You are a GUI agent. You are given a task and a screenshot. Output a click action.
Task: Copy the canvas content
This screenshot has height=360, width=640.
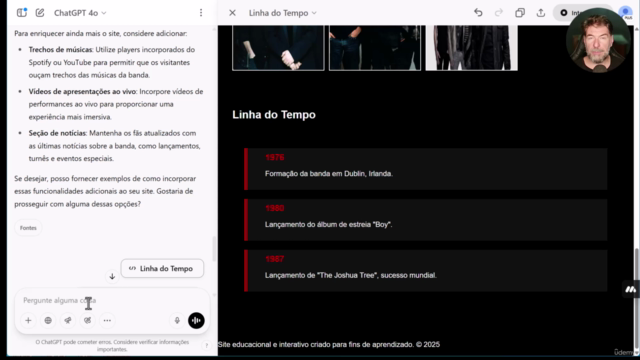tap(520, 13)
